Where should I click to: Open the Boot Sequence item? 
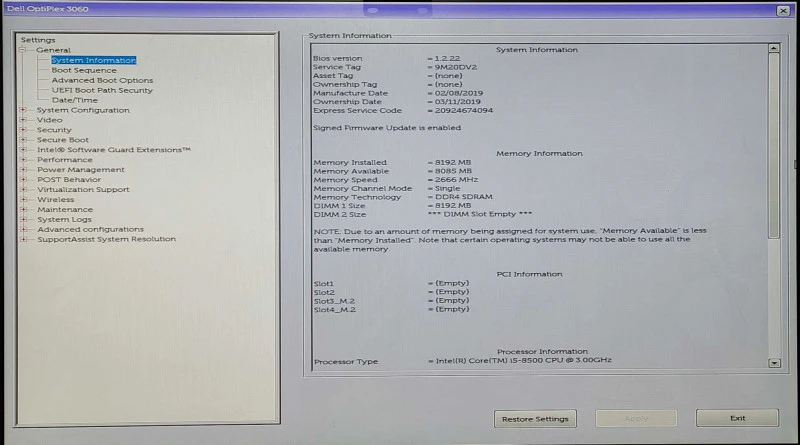coord(84,70)
